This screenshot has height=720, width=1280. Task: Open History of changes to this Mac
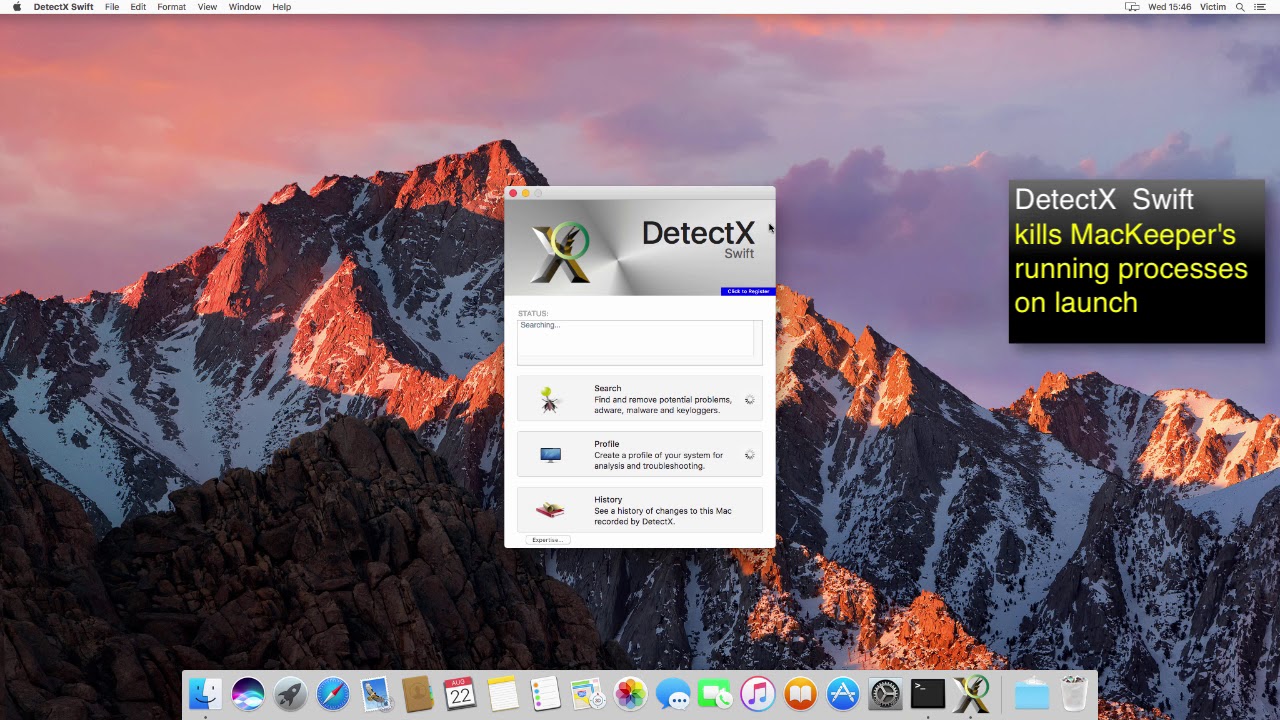(x=640, y=510)
